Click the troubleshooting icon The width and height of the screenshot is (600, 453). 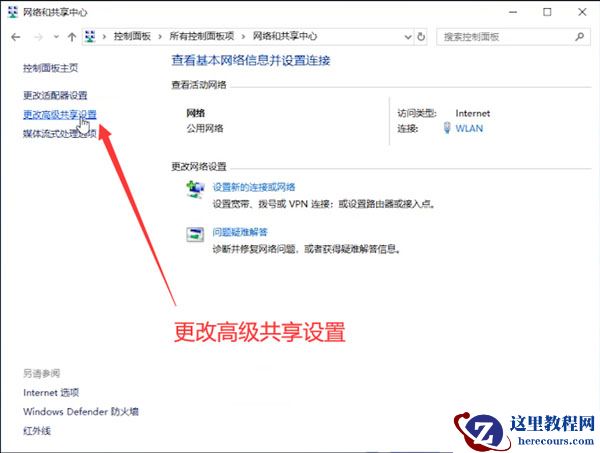tap(195, 234)
